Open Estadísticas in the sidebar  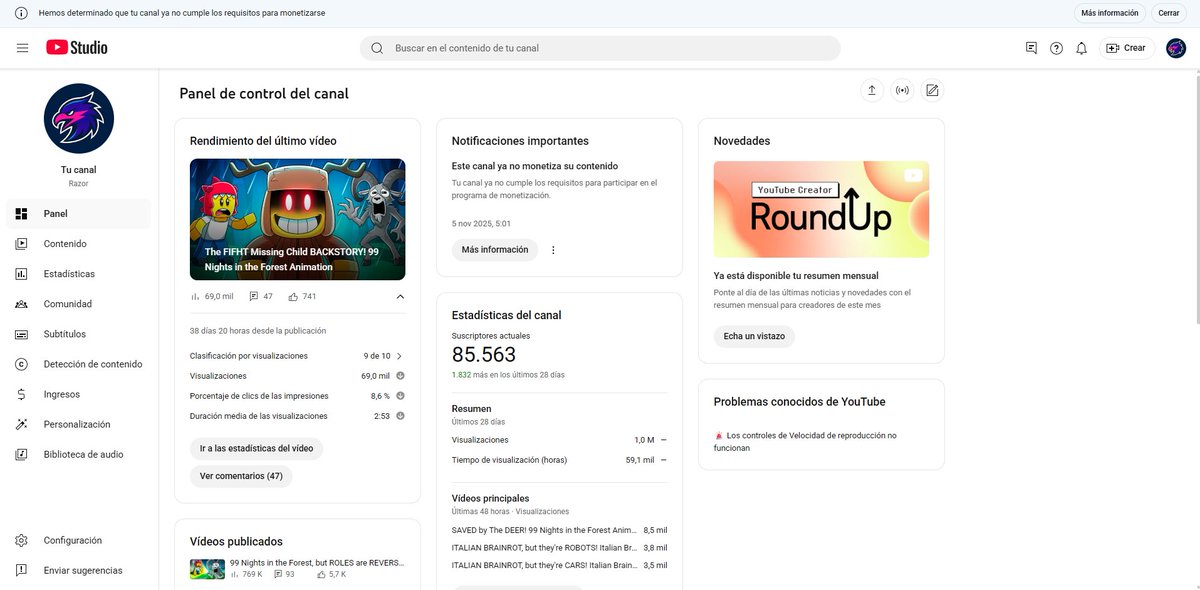pyautogui.click(x=79, y=274)
